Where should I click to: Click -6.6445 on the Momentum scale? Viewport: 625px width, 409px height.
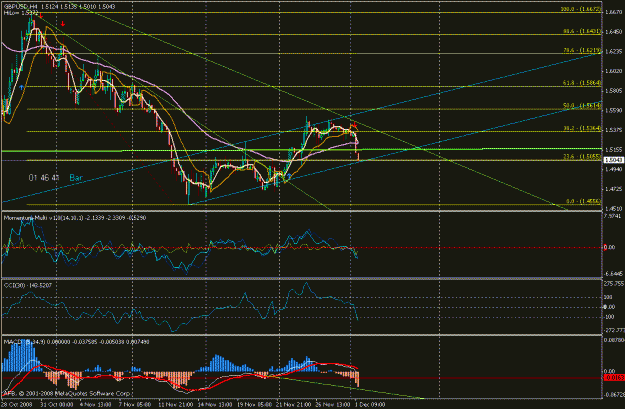(613, 273)
